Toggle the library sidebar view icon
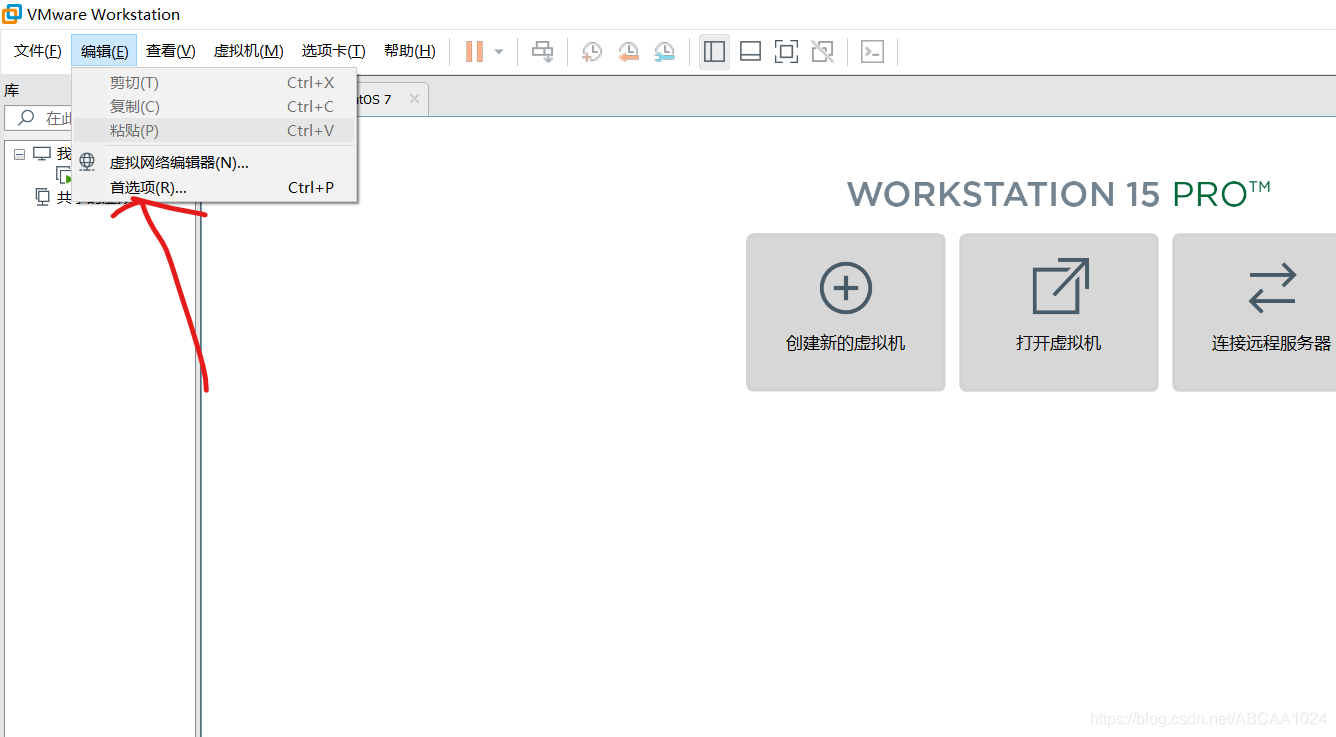1336x737 pixels. tap(714, 51)
